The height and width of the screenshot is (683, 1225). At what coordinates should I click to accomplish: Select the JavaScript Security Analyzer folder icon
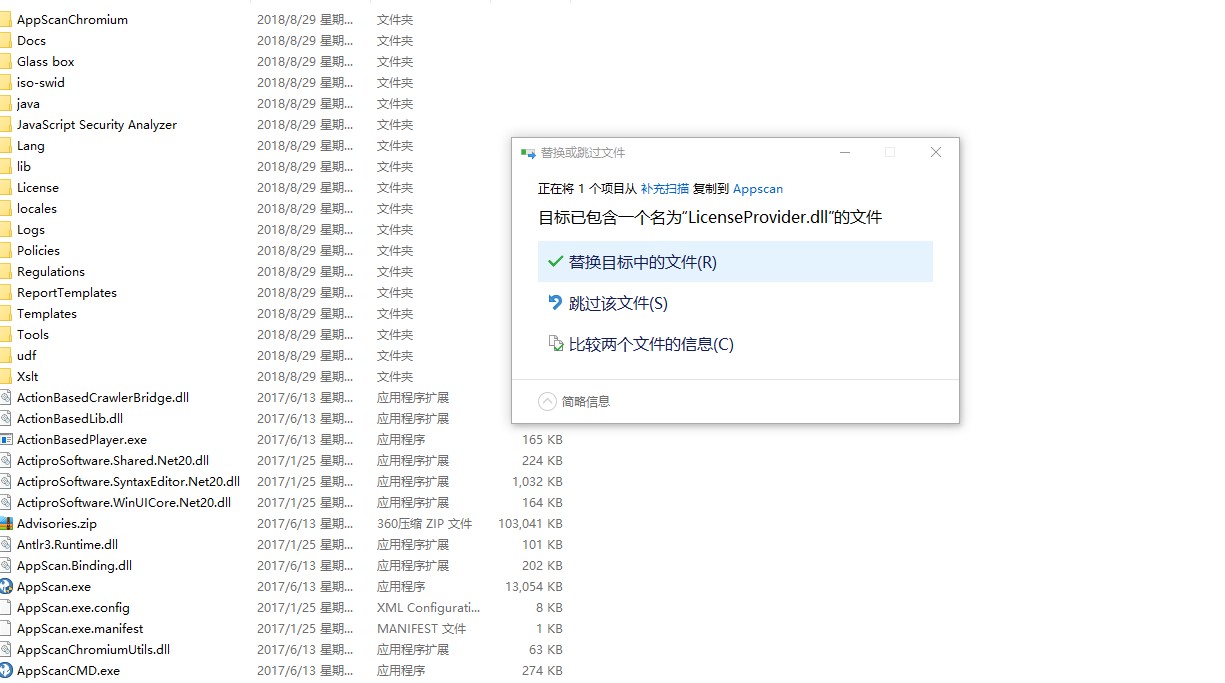5,124
